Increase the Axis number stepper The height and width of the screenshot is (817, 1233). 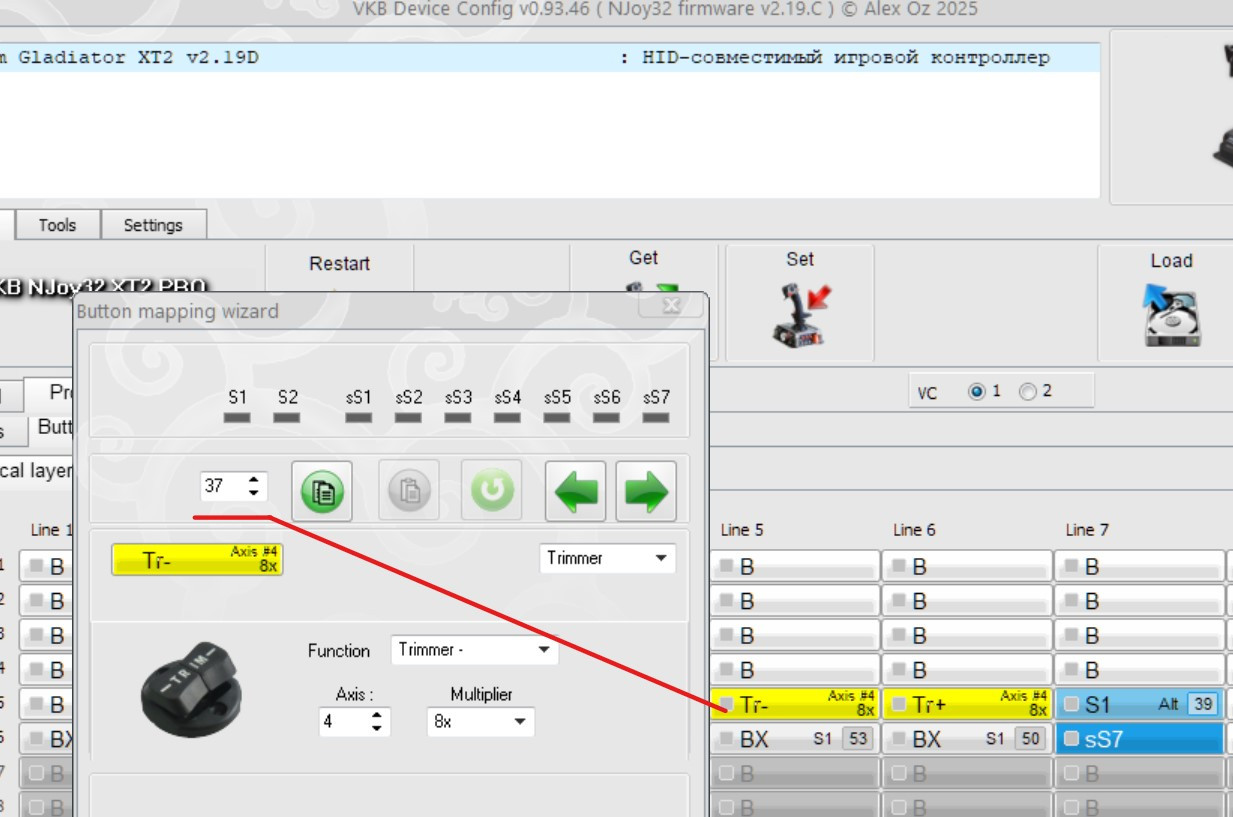(376, 715)
